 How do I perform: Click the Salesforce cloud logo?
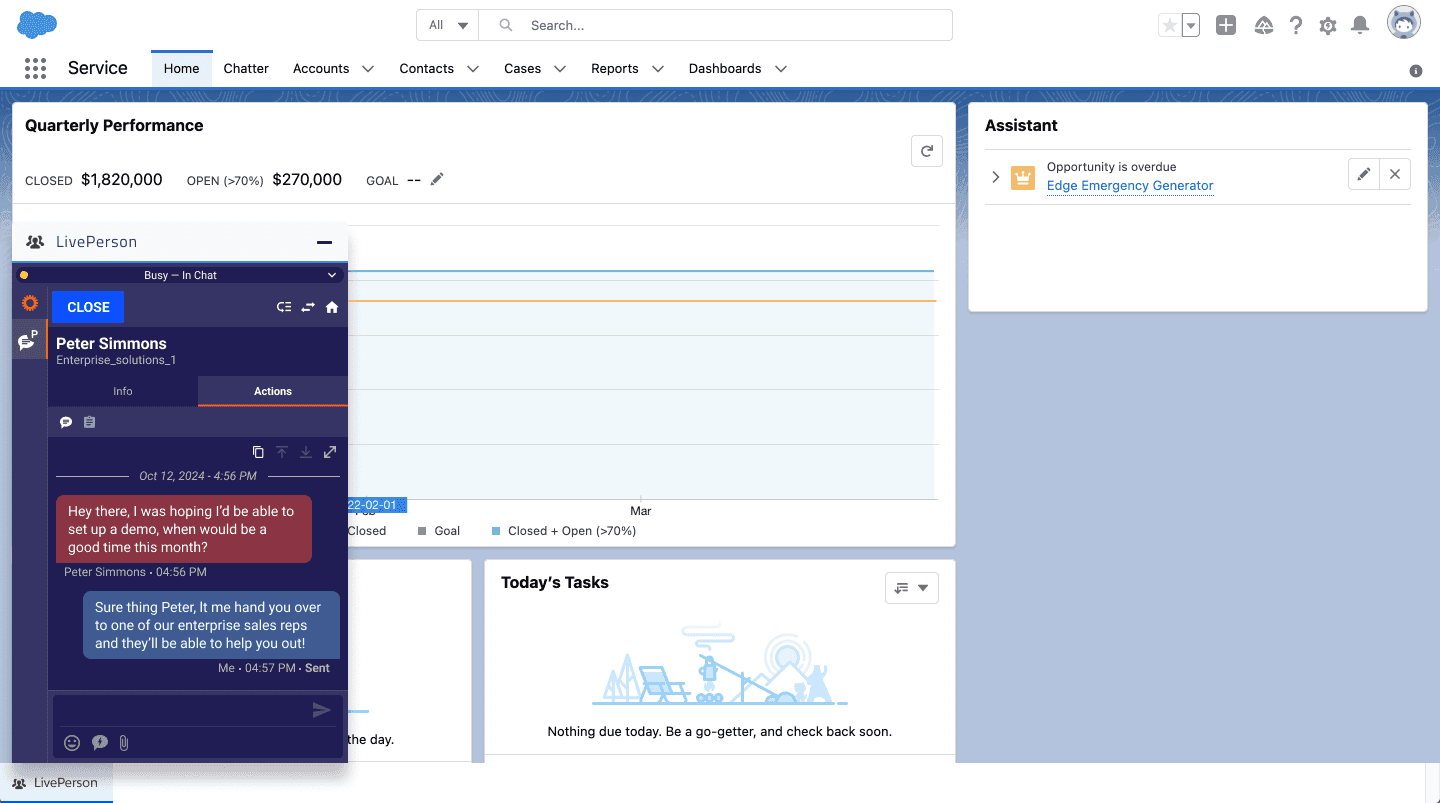[x=37, y=25]
